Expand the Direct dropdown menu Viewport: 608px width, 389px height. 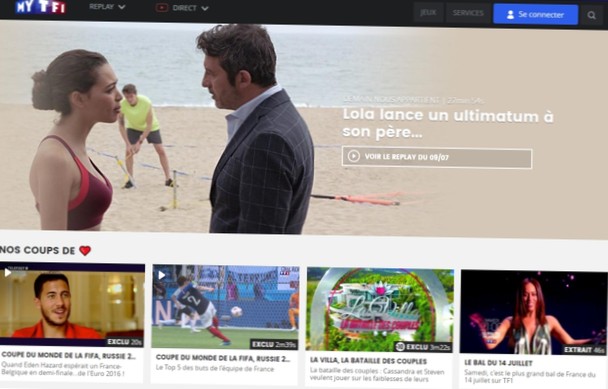tap(190, 8)
